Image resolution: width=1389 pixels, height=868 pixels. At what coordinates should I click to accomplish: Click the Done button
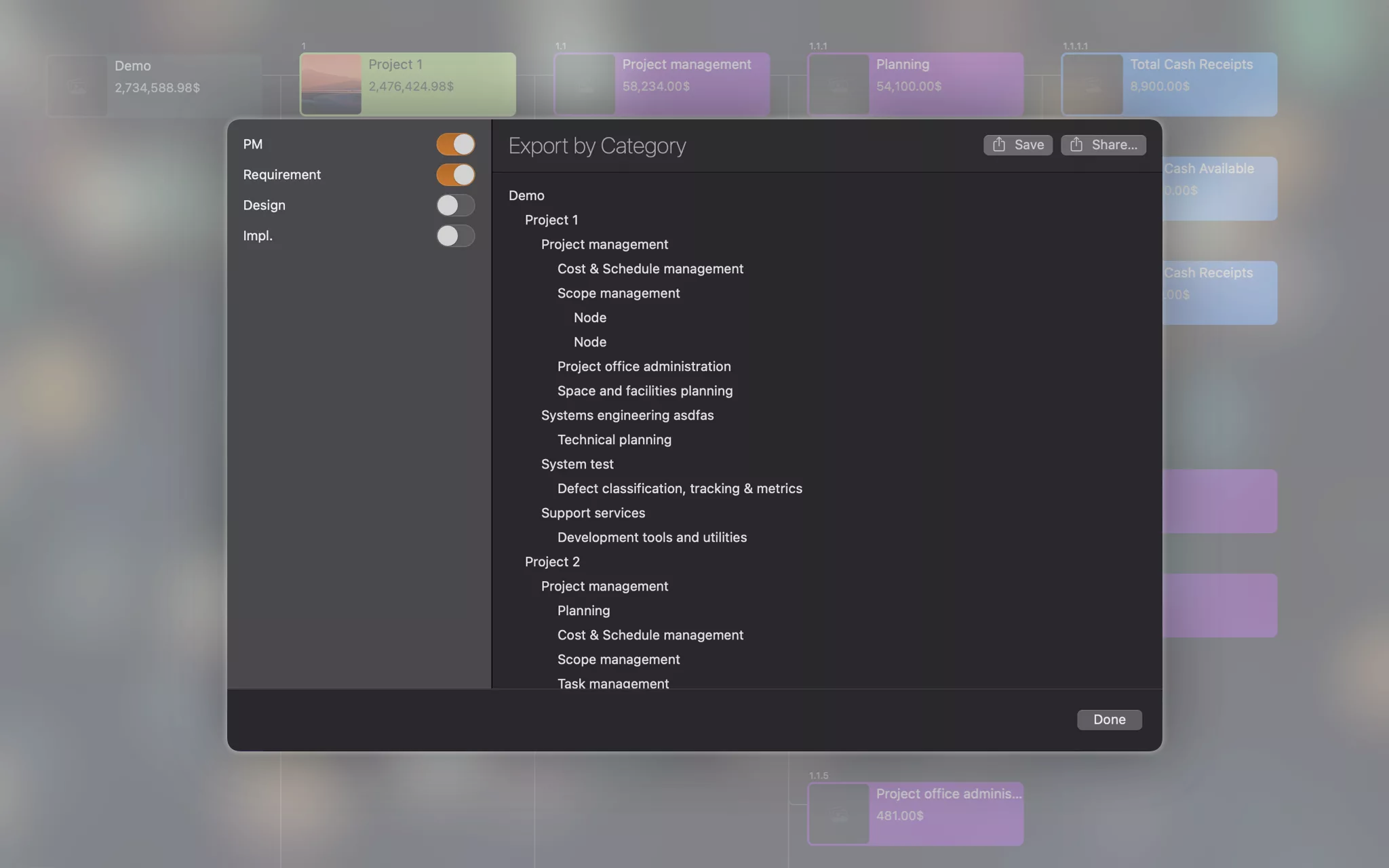point(1109,719)
